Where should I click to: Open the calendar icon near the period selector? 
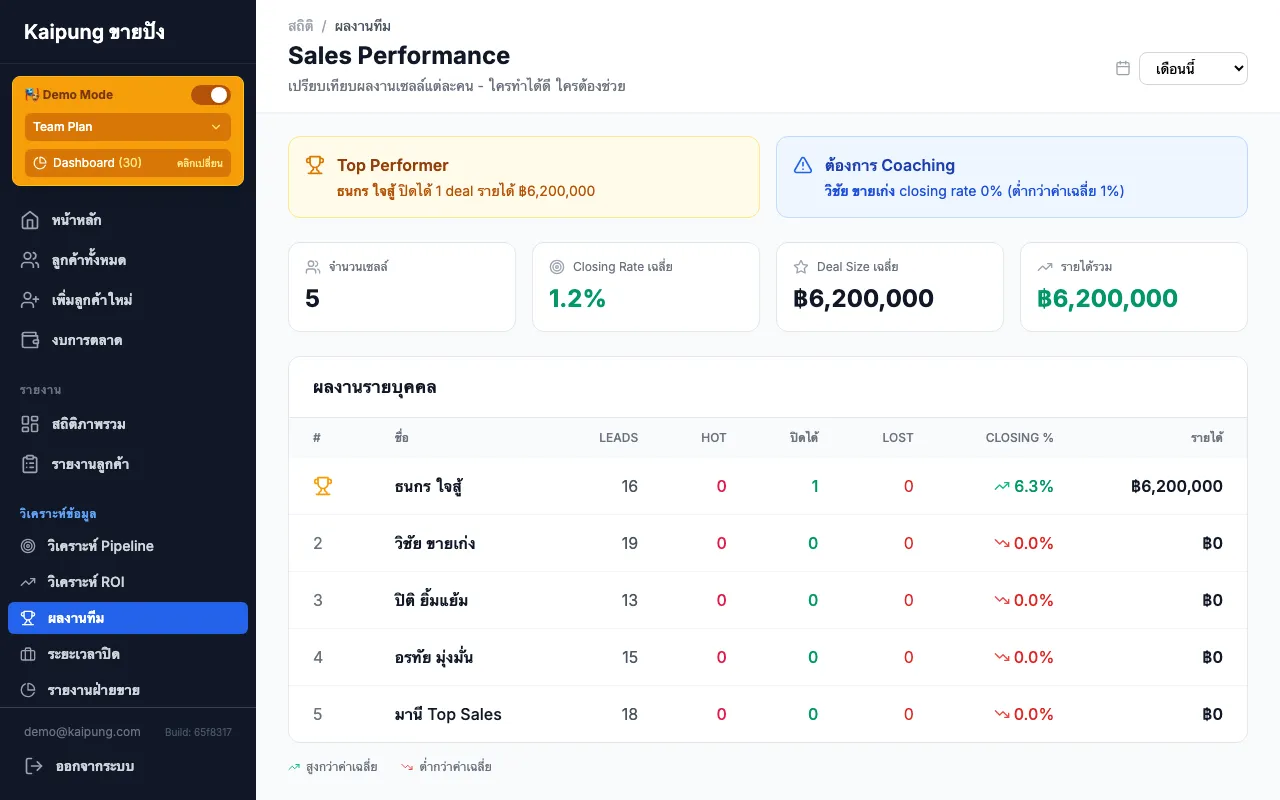pos(1122,68)
